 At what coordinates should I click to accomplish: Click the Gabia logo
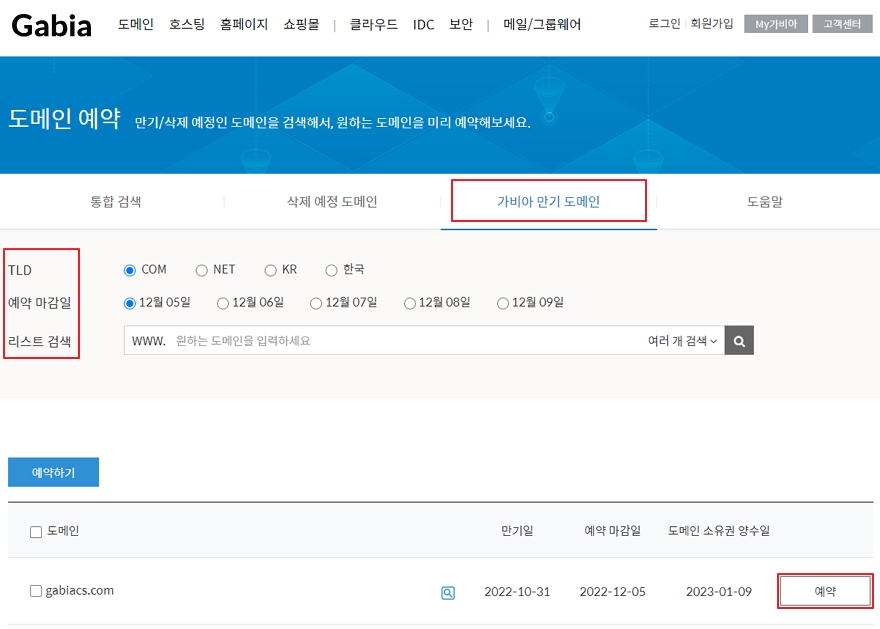click(52, 26)
